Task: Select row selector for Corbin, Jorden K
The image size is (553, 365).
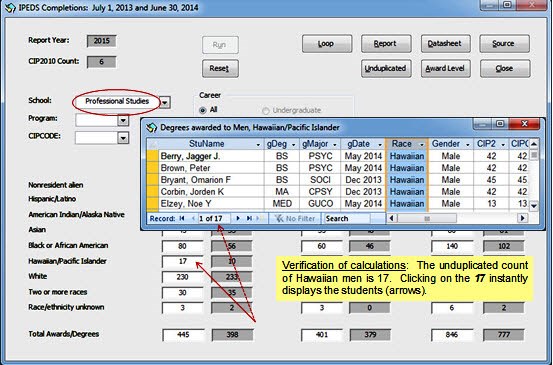Action: click(153, 192)
